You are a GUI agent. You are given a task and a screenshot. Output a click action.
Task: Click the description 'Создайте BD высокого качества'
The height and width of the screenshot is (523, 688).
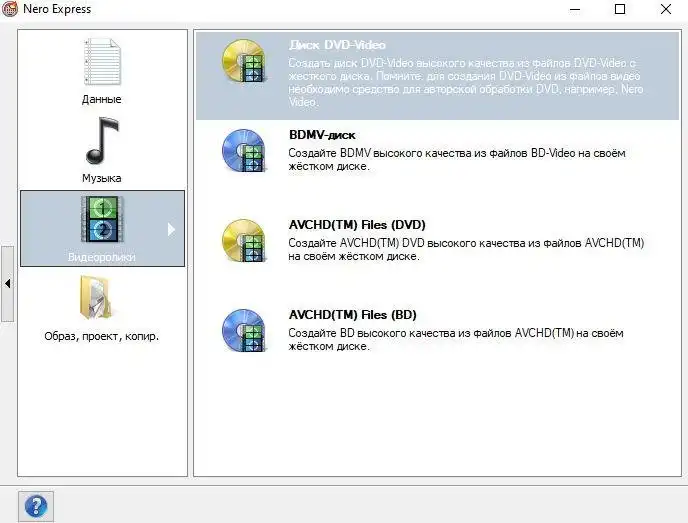tap(456, 340)
